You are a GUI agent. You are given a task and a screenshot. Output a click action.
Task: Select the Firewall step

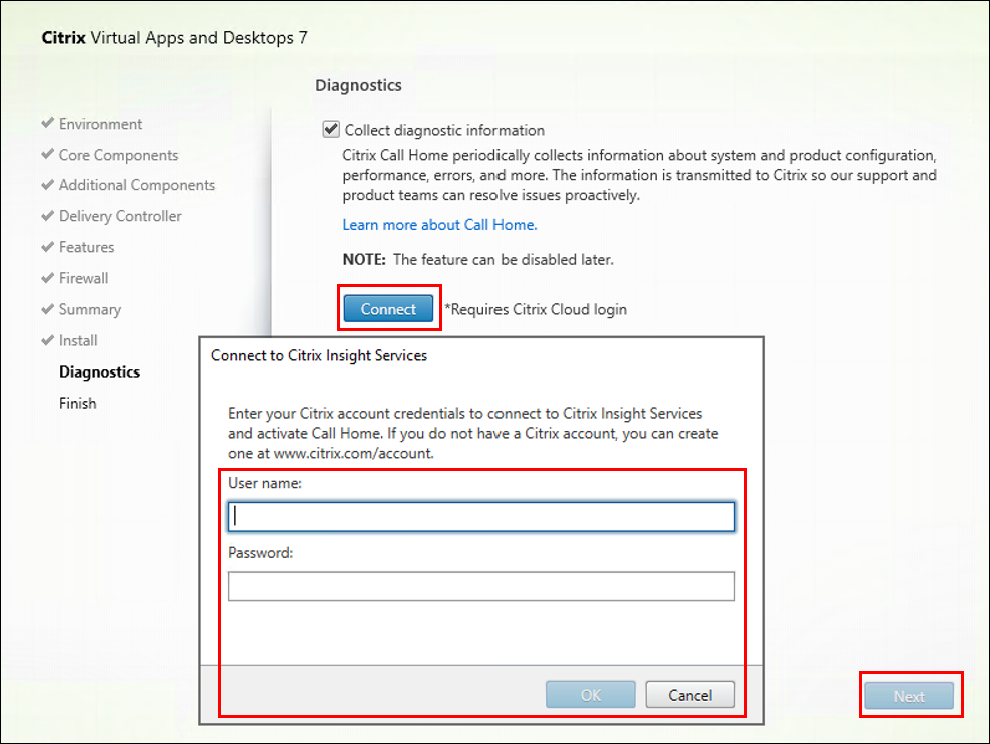click(83, 278)
